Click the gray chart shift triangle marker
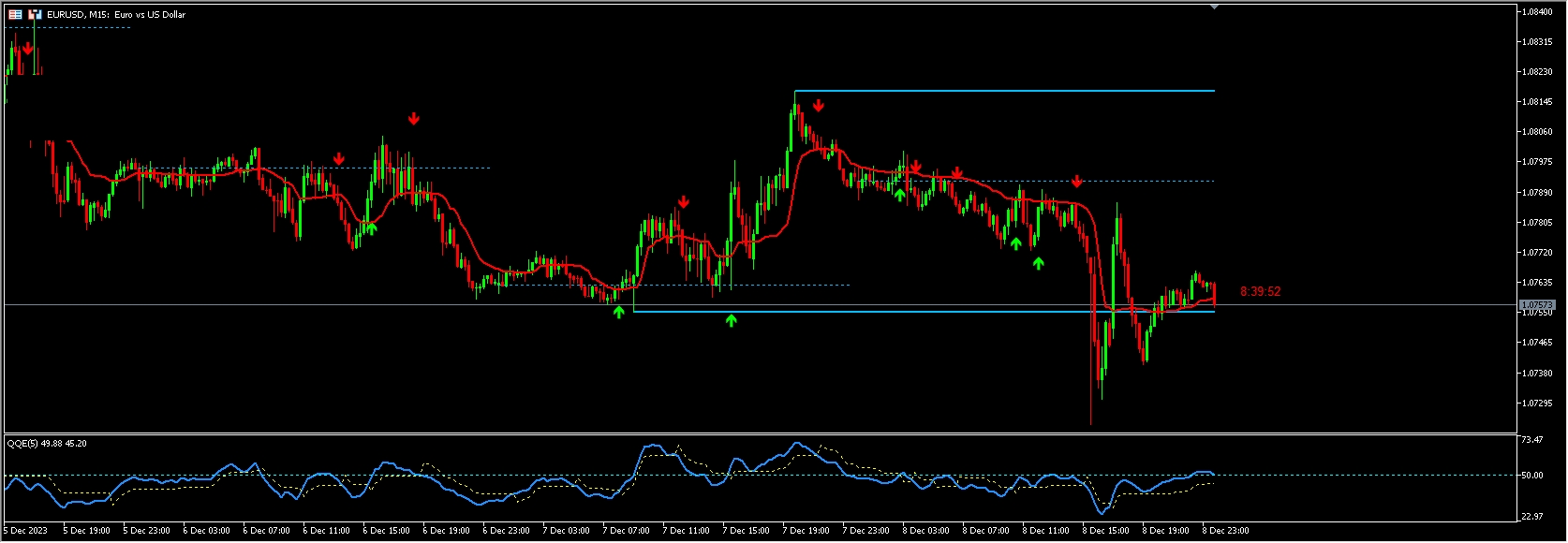 point(1214,7)
